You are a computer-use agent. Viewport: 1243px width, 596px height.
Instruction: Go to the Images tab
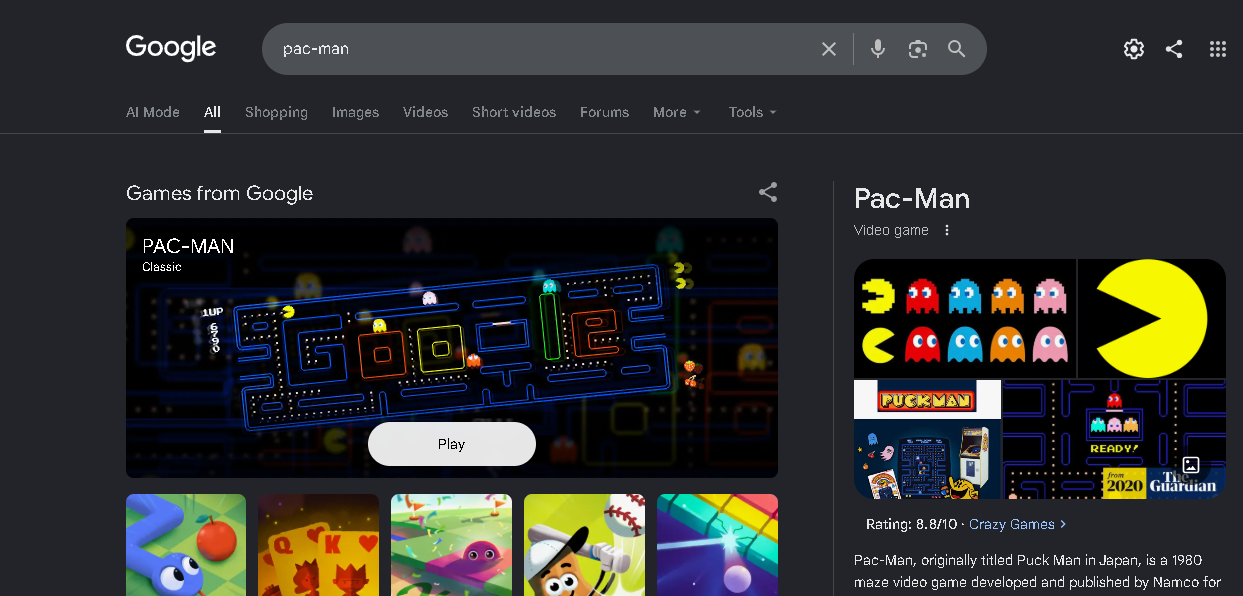pyautogui.click(x=355, y=112)
